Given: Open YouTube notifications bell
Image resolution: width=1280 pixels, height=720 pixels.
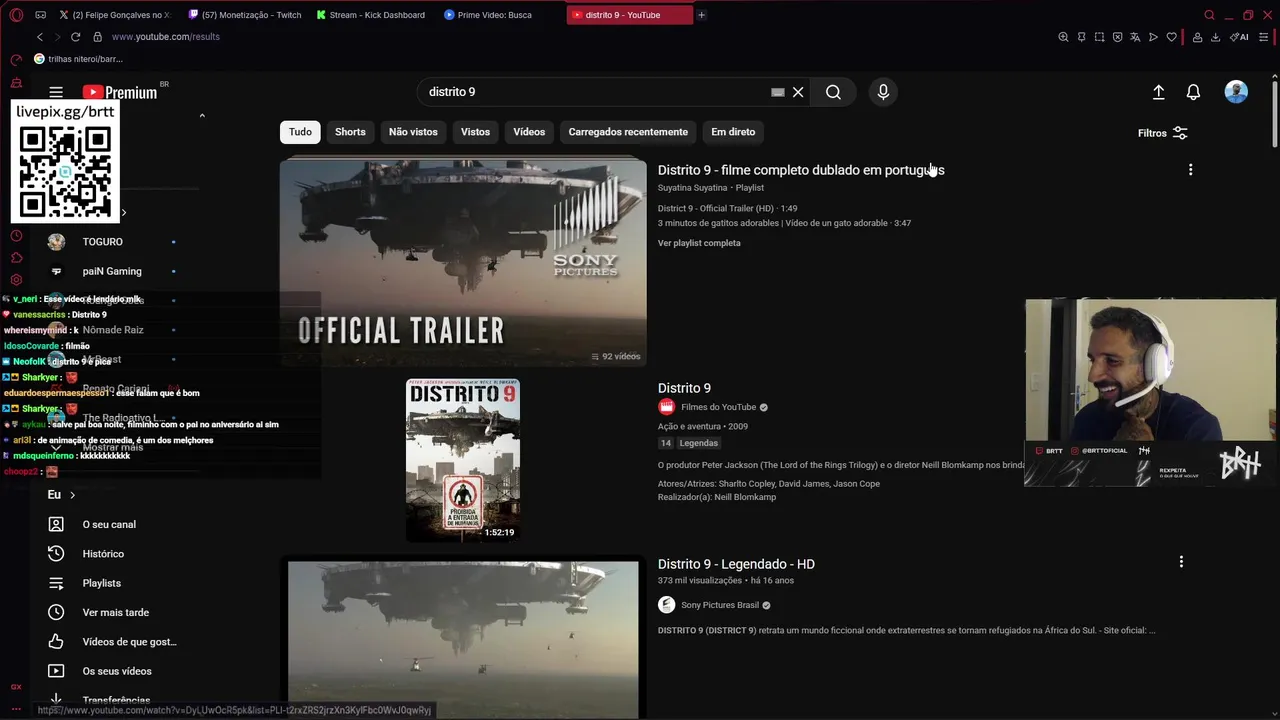Looking at the screenshot, I should click(x=1193, y=92).
